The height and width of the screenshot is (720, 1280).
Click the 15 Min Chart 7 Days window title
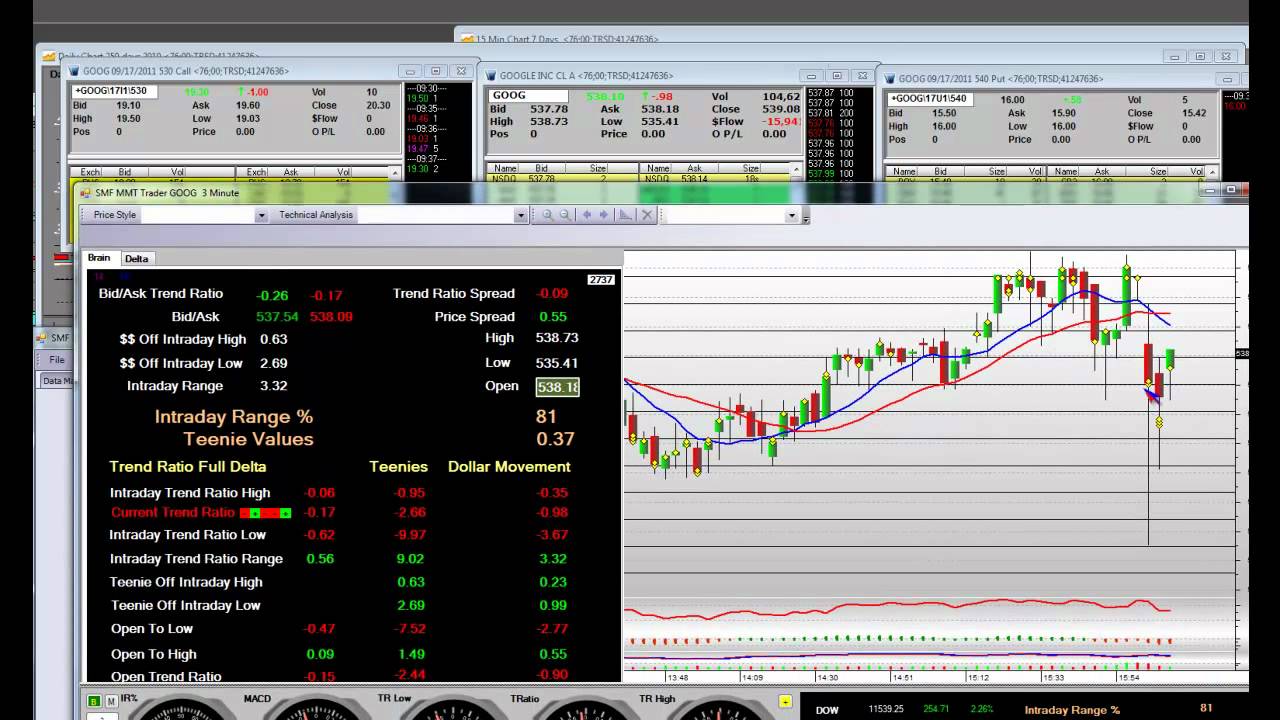pos(567,40)
